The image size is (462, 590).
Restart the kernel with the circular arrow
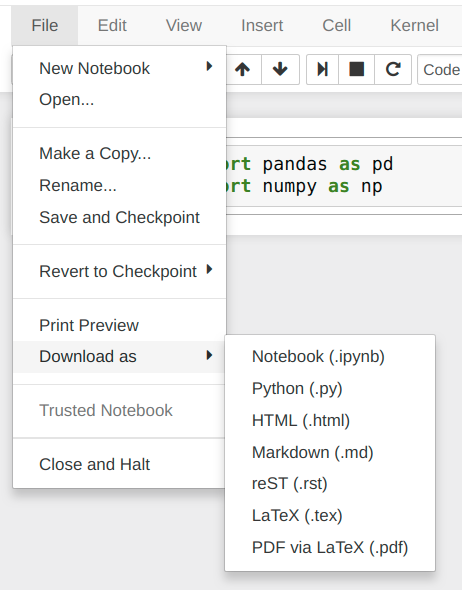(393, 70)
